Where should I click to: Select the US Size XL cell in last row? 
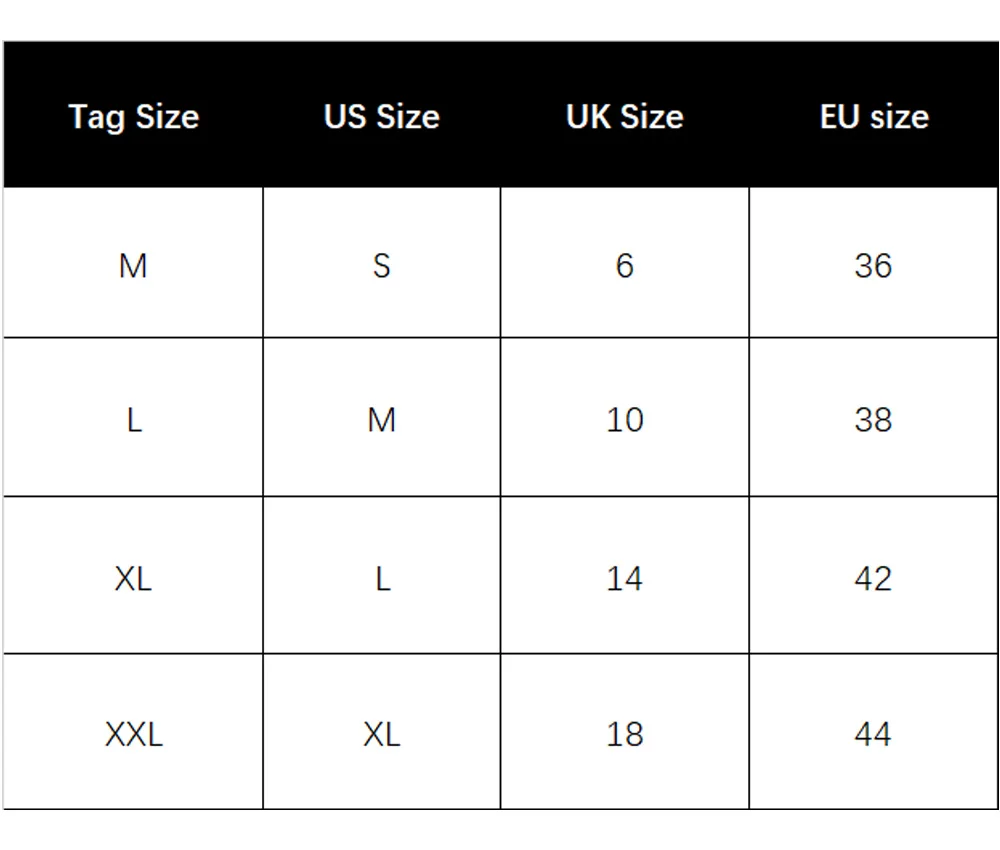point(381,731)
